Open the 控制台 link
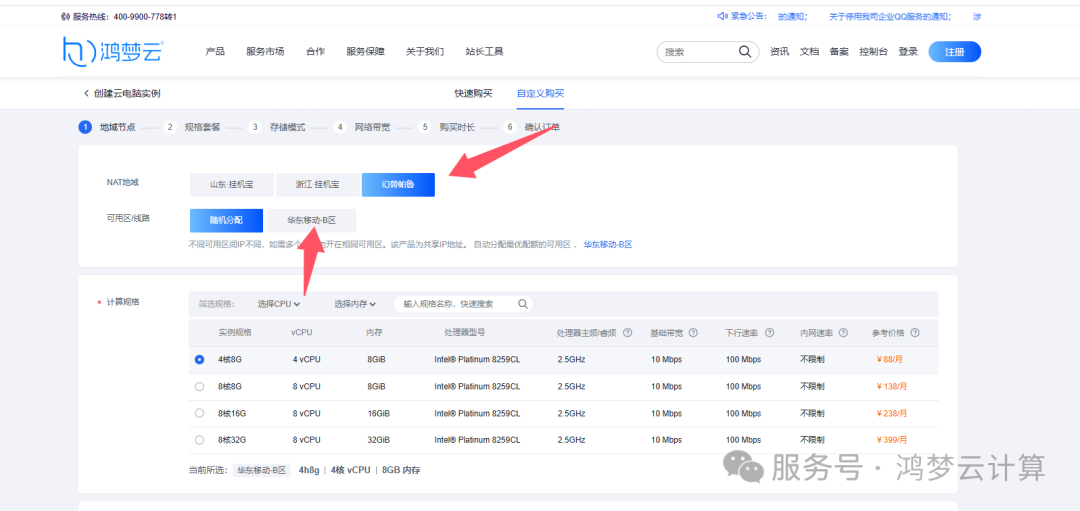The width and height of the screenshot is (1080, 511). pos(873,52)
